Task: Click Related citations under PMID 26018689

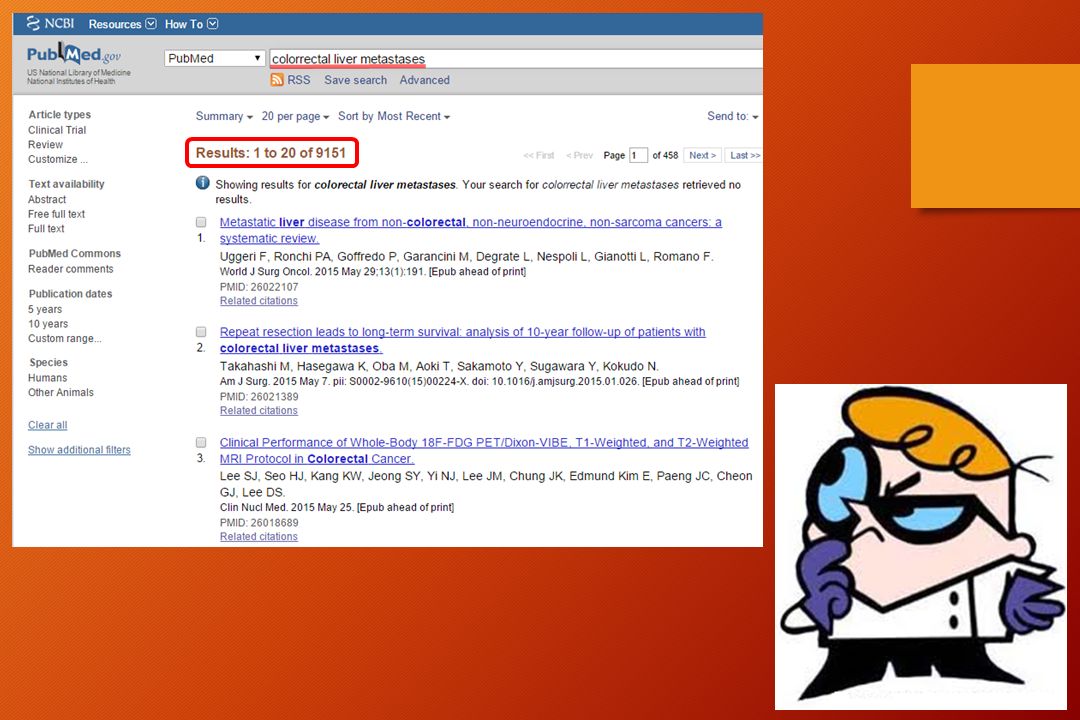Action: [259, 537]
